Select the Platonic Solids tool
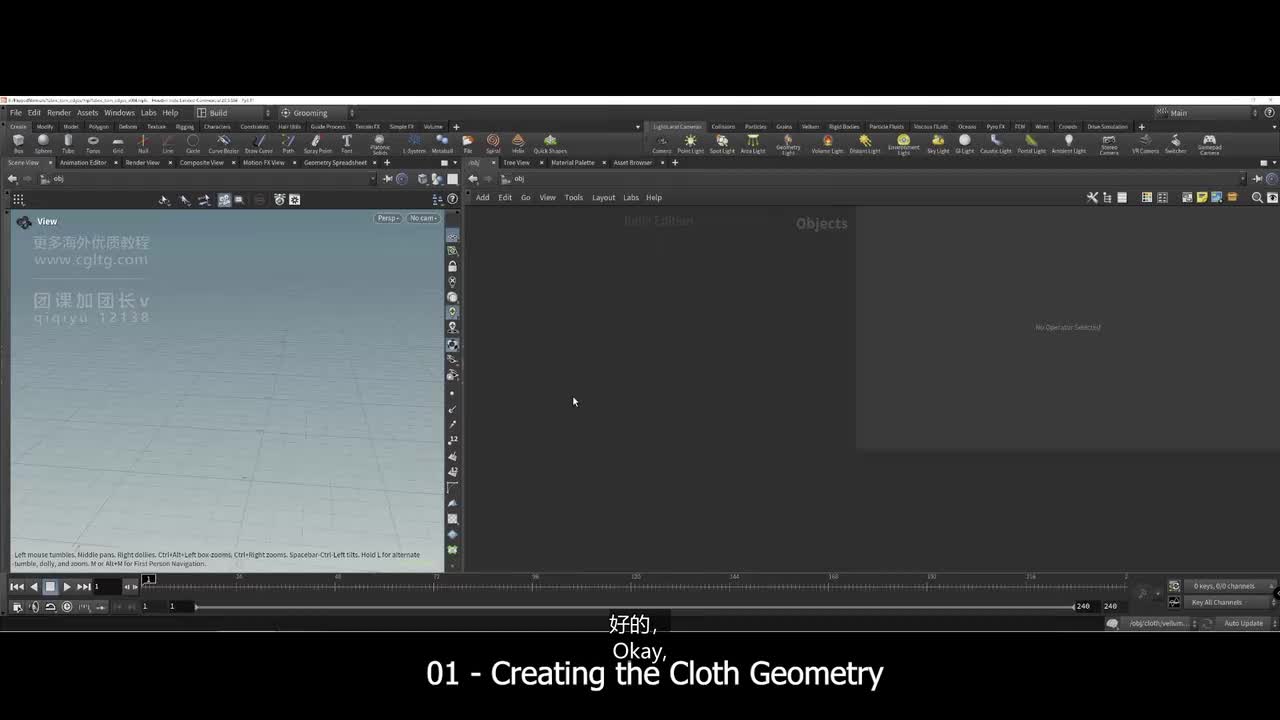This screenshot has width=1280, height=720. coord(380,145)
